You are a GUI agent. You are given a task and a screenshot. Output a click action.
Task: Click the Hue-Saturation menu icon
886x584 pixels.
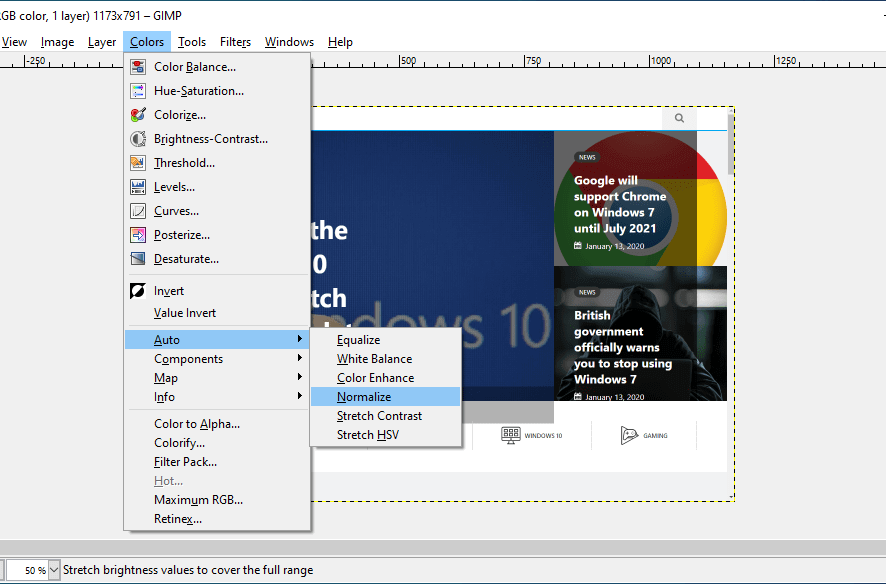pyautogui.click(x=138, y=91)
